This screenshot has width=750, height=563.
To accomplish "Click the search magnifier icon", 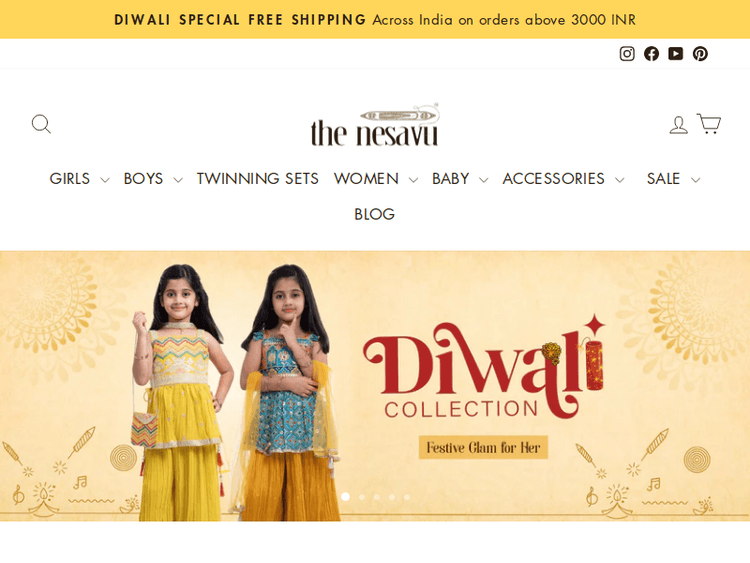I will [41, 124].
